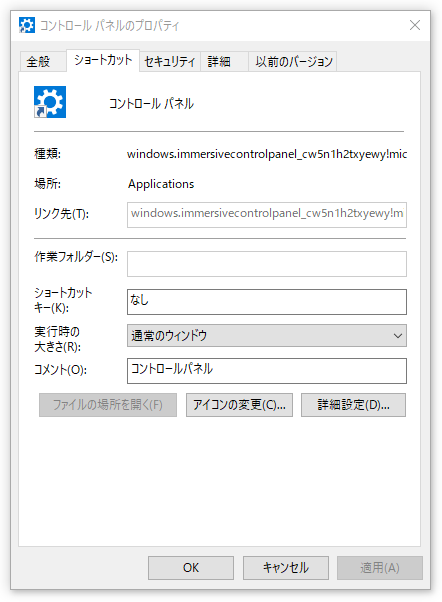This screenshot has height=602, width=442.
Task: Confirm with the OK button
Action: 191,568
